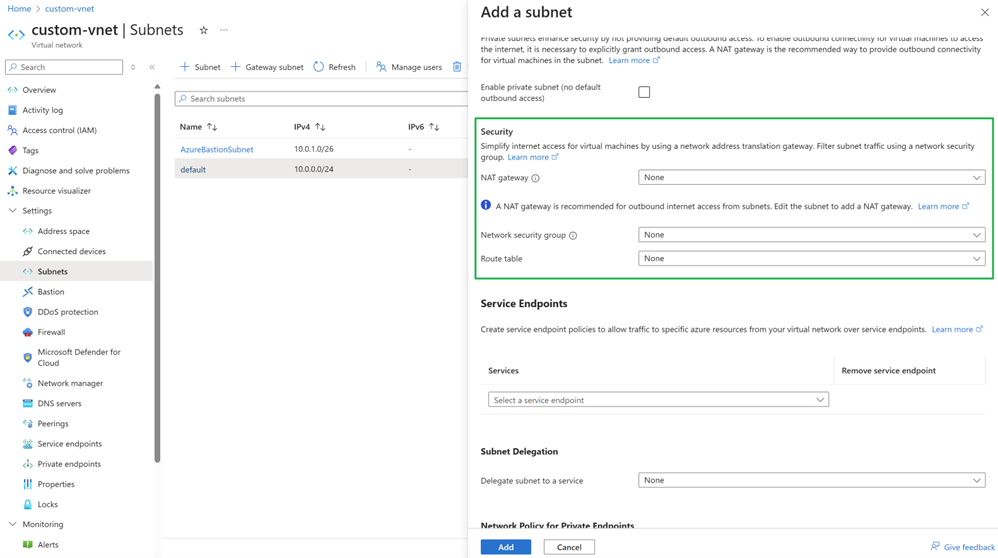Open the AzureBastionSubnet link
This screenshot has width=998, height=558.
[x=216, y=149]
